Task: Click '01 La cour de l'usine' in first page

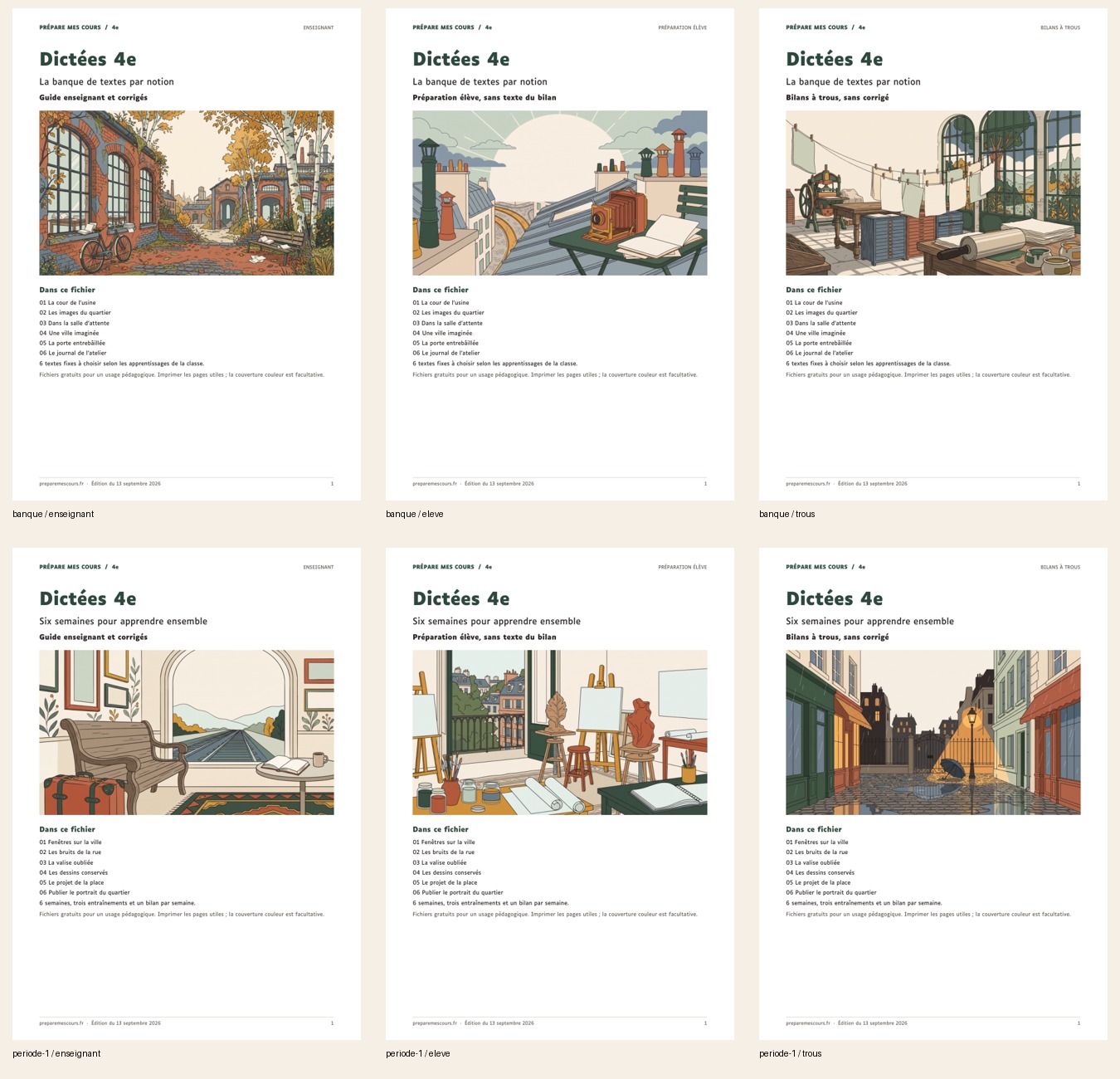Action: coord(67,303)
